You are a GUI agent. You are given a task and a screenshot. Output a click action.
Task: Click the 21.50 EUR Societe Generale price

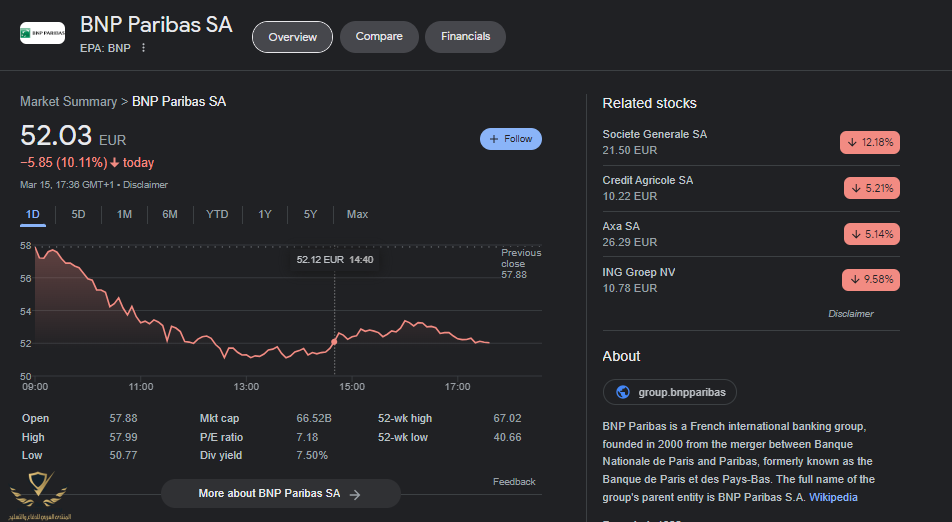point(630,150)
